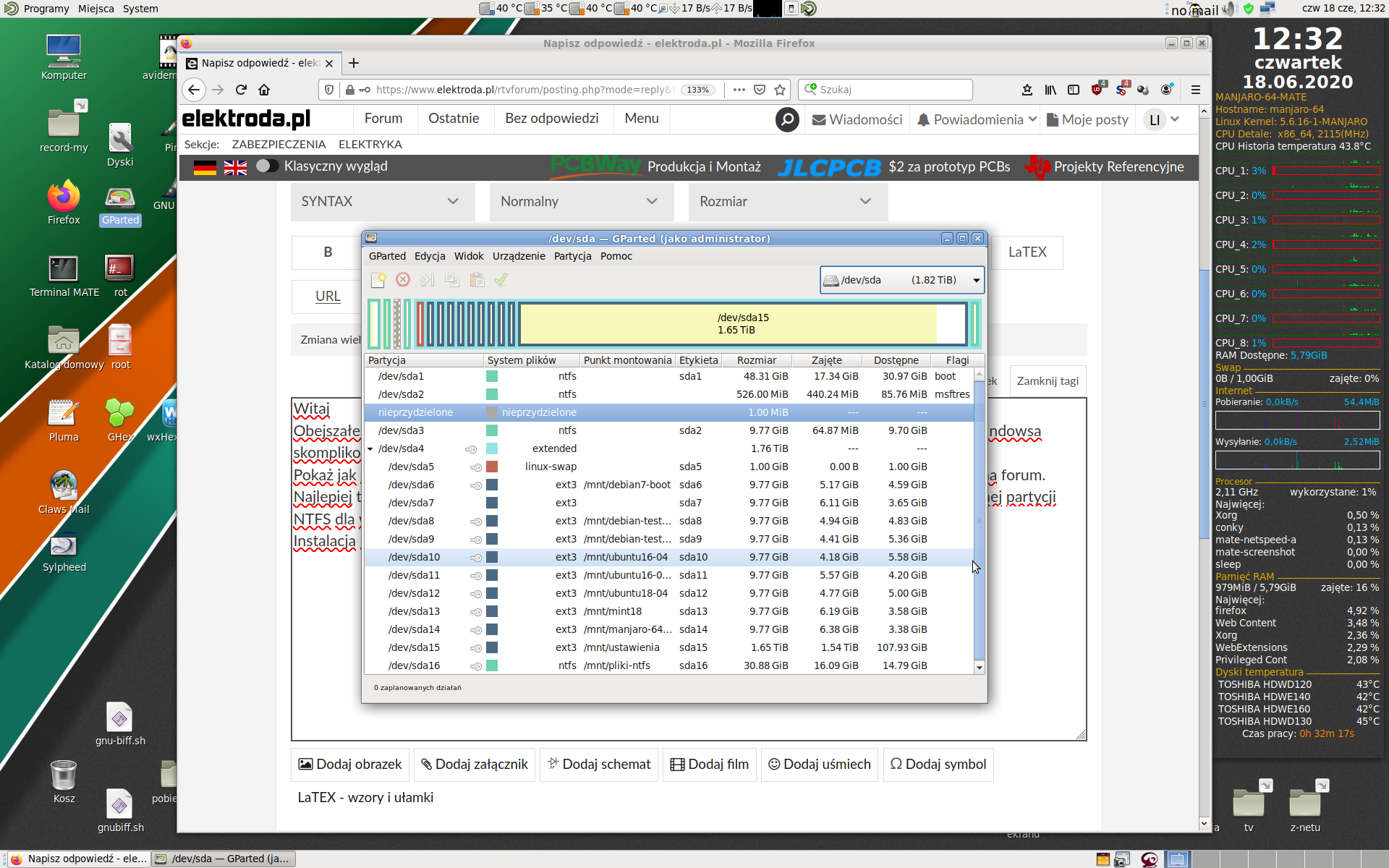Click the delete partition red X icon
This screenshot has width=1389, height=868.
(x=403, y=280)
